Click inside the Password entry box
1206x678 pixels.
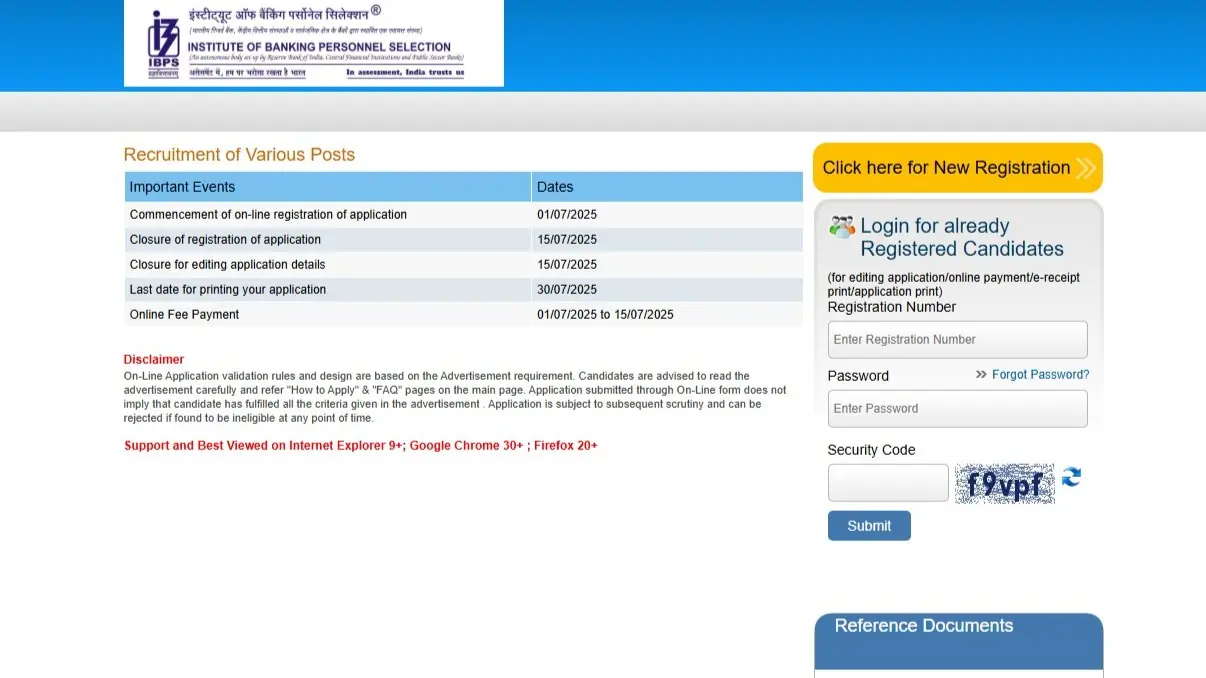click(x=956, y=408)
